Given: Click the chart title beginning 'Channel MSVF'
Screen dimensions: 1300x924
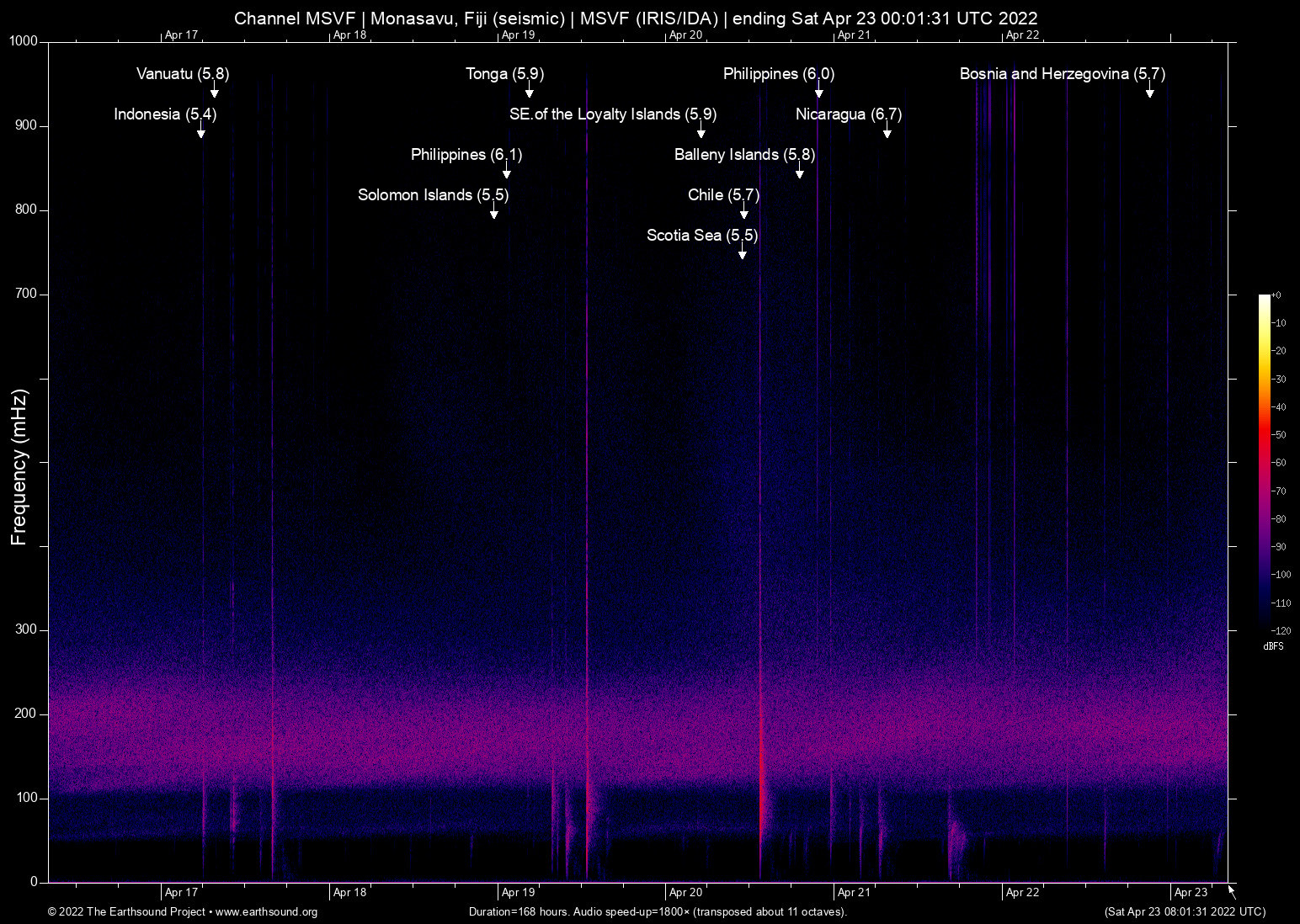Looking at the screenshot, I should coord(636,18).
